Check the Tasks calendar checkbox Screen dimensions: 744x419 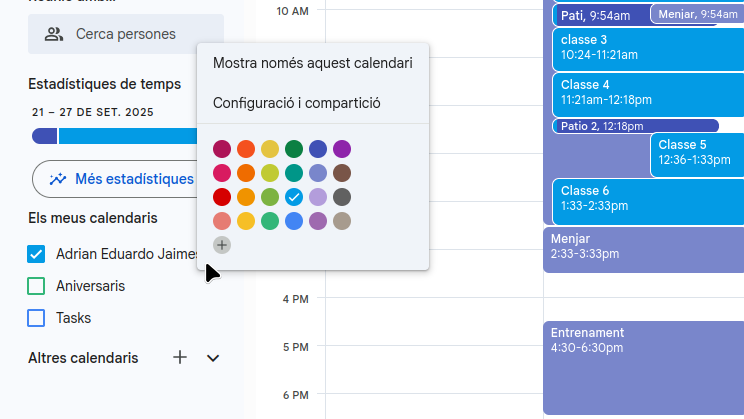point(37,318)
